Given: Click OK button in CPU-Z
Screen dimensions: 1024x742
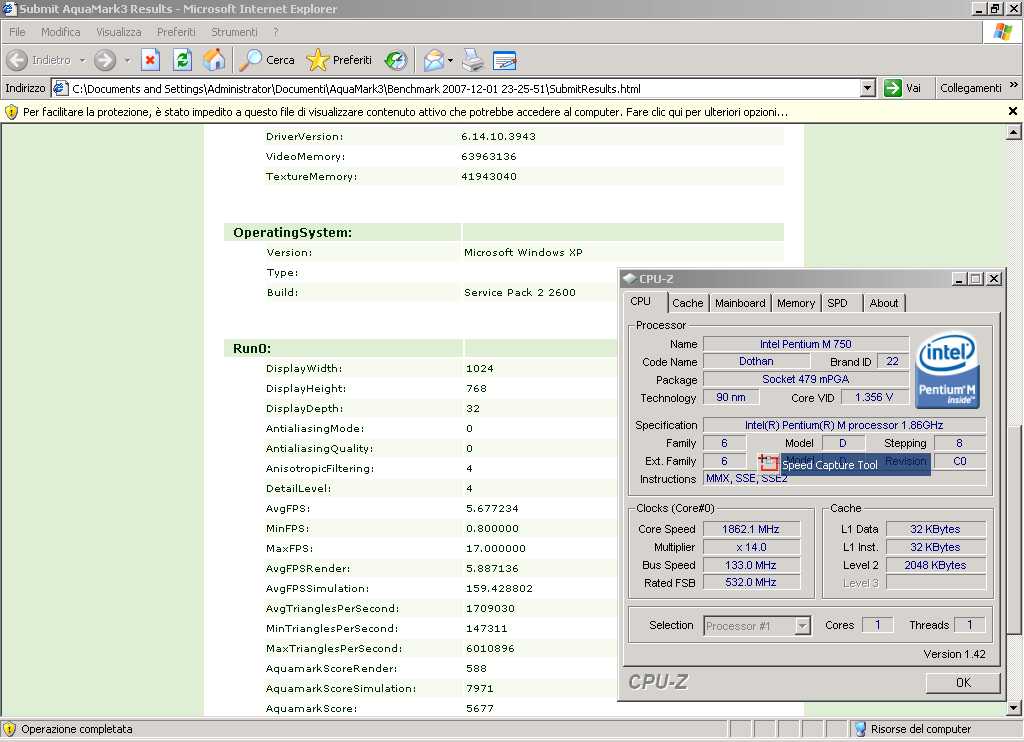Looking at the screenshot, I should (x=963, y=682).
